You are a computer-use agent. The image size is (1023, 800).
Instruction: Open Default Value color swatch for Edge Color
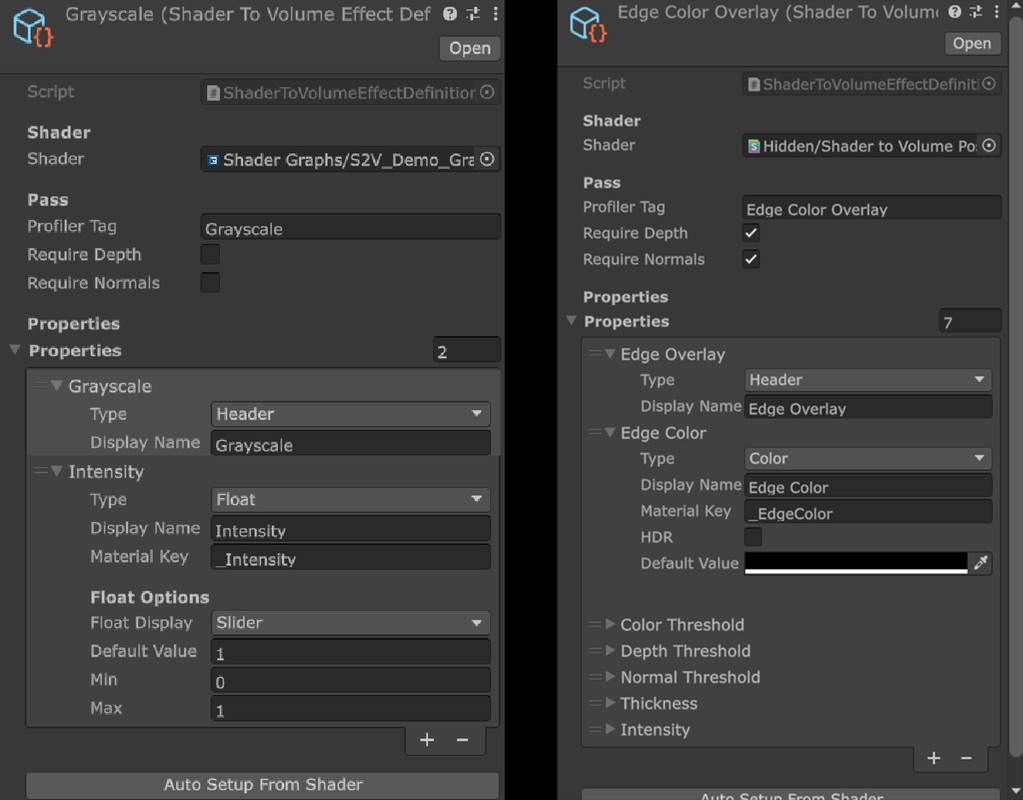pos(856,562)
